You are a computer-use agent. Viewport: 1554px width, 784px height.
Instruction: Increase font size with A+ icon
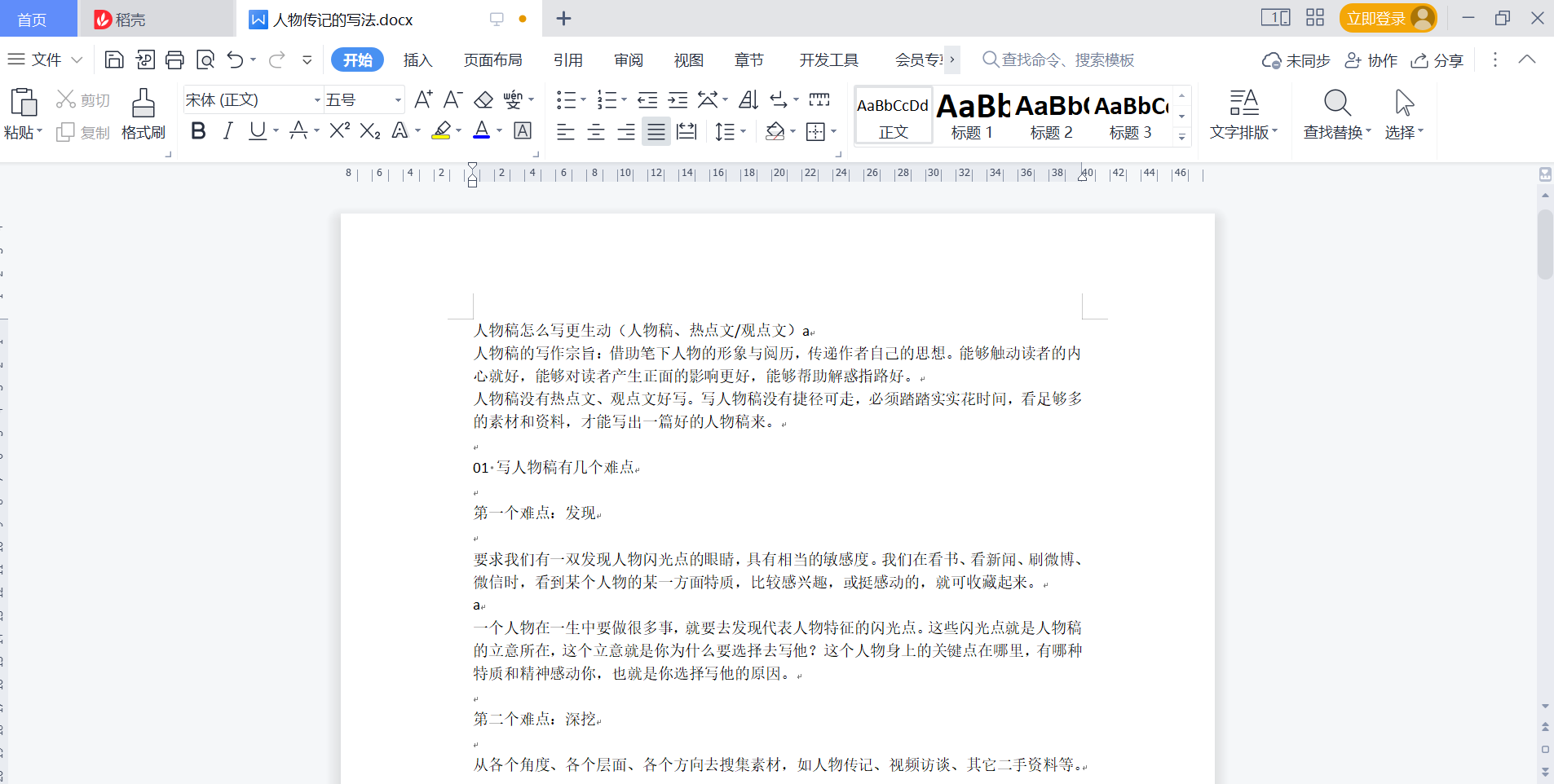[423, 99]
